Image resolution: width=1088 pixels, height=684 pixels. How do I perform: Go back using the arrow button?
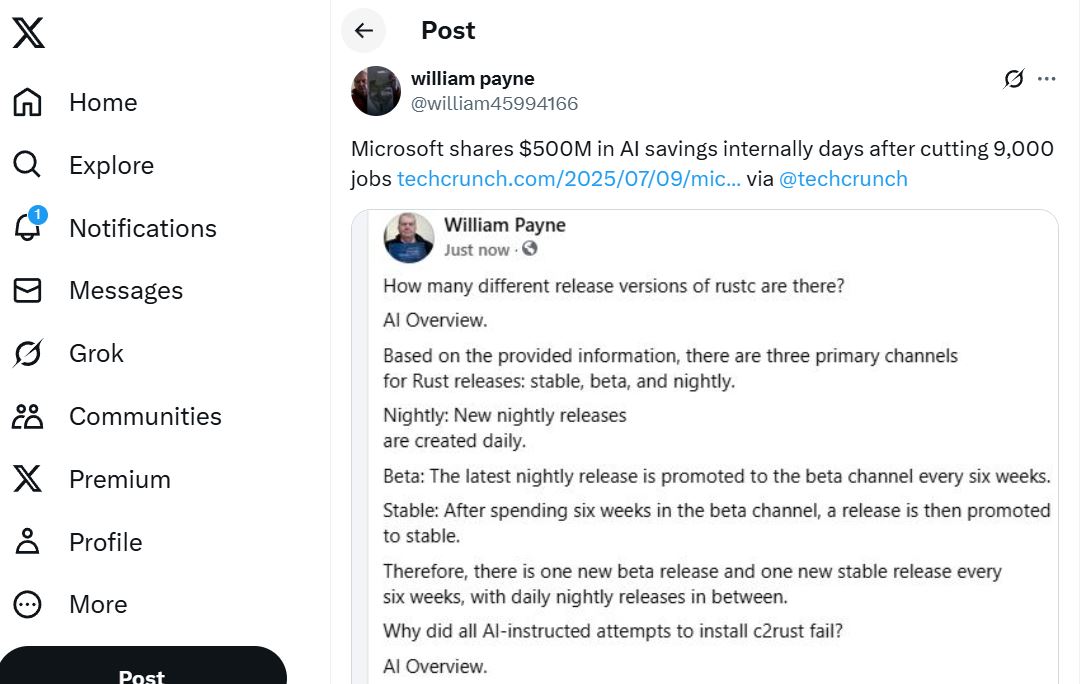pyautogui.click(x=364, y=31)
